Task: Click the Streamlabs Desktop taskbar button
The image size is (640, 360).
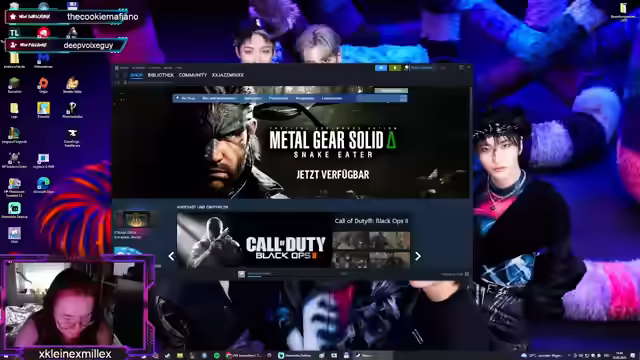Action: pos(295,356)
